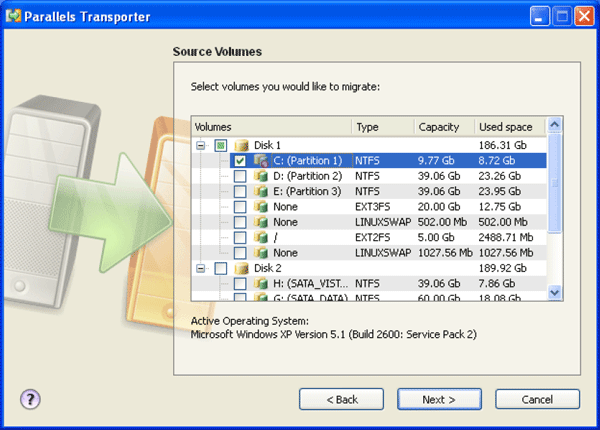Check the E: (Partition 3) checkbox
Viewport: 600px width, 430px height.
(240, 191)
